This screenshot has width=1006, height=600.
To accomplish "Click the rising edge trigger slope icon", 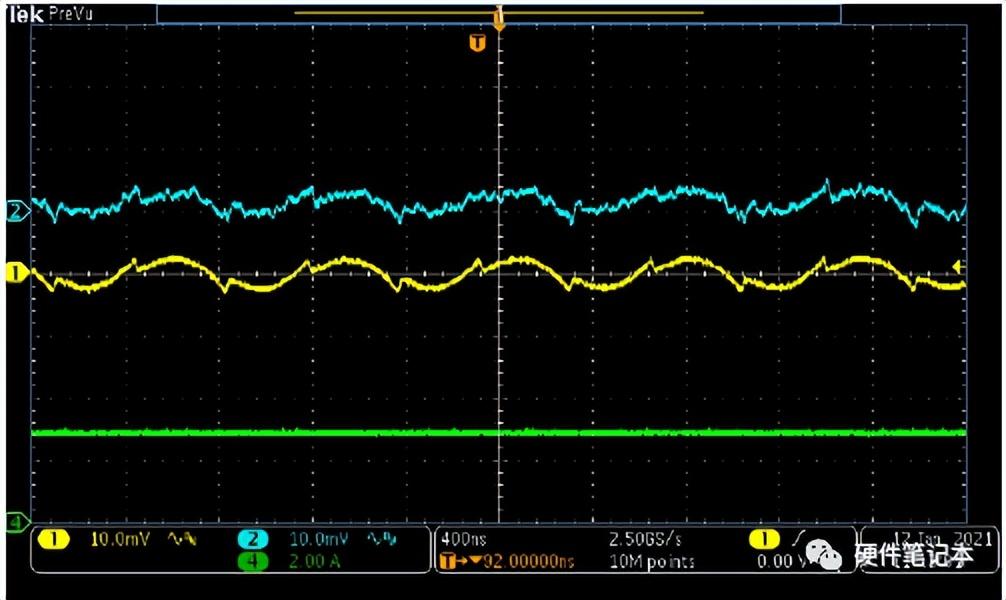I will click(x=796, y=540).
